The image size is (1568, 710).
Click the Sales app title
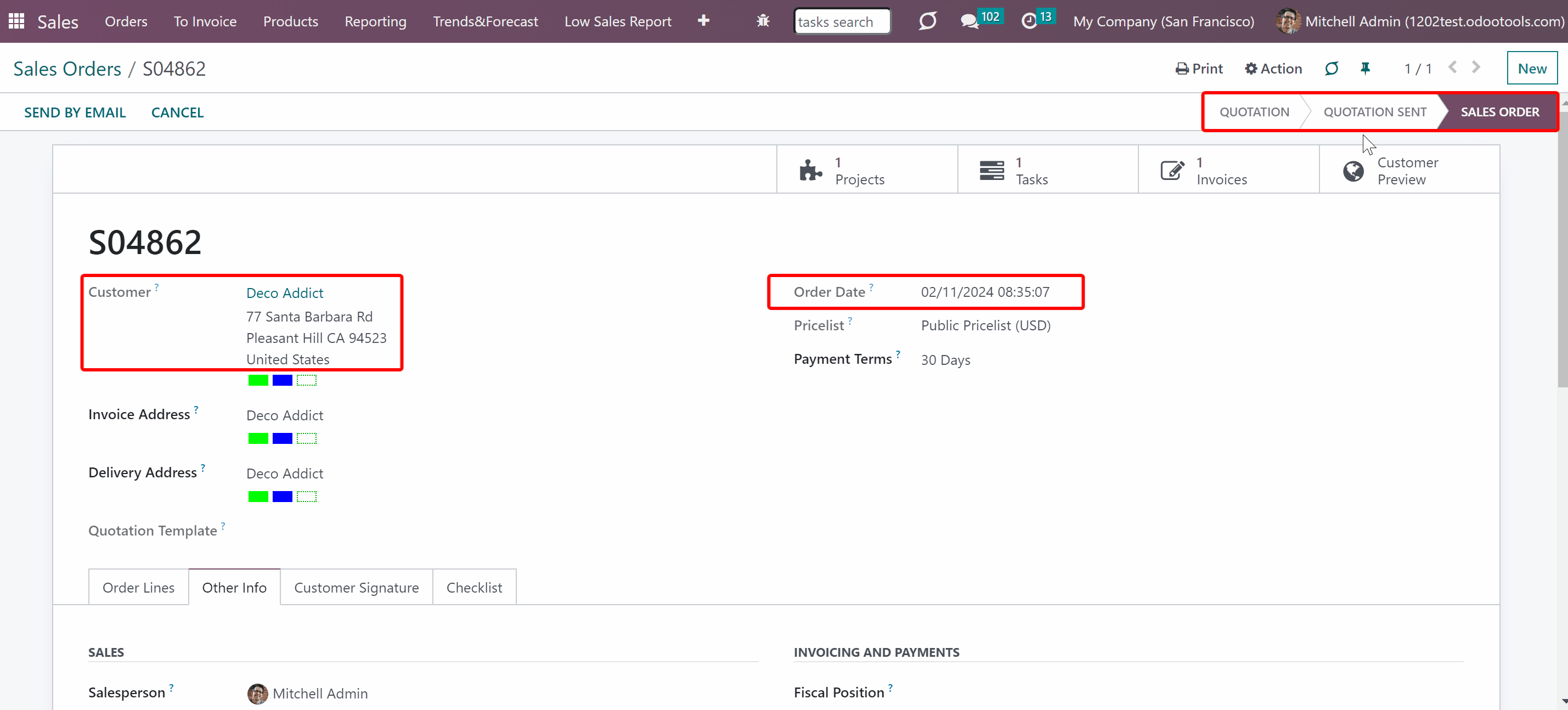pos(58,22)
